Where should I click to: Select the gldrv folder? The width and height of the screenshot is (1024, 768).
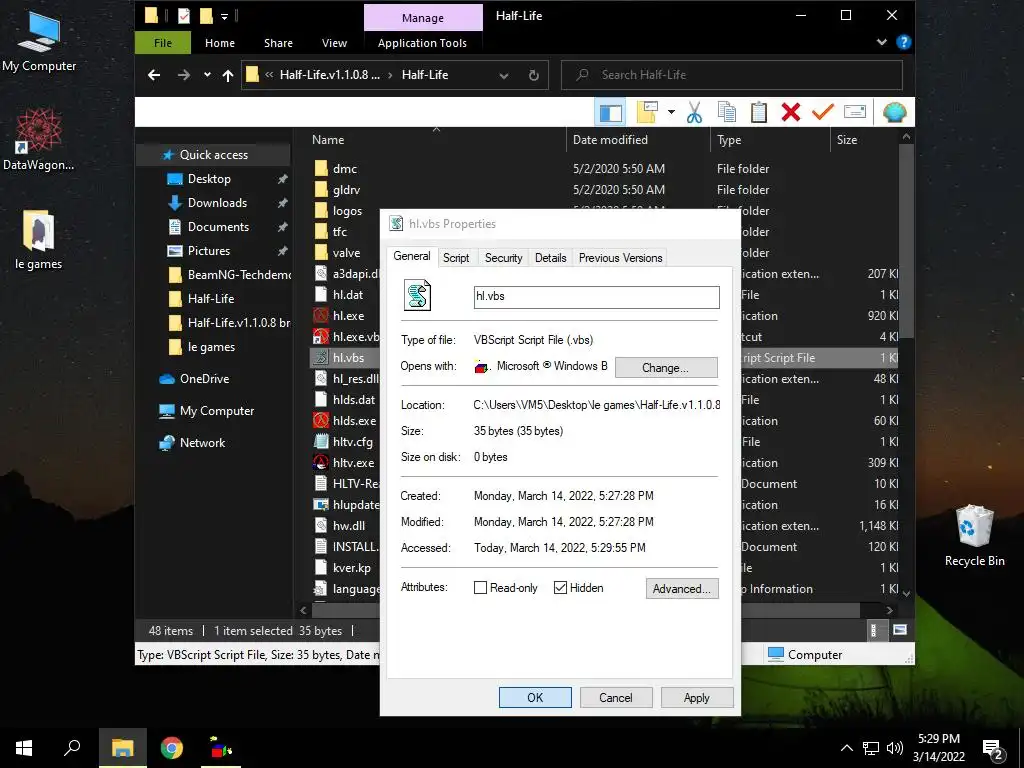point(346,190)
